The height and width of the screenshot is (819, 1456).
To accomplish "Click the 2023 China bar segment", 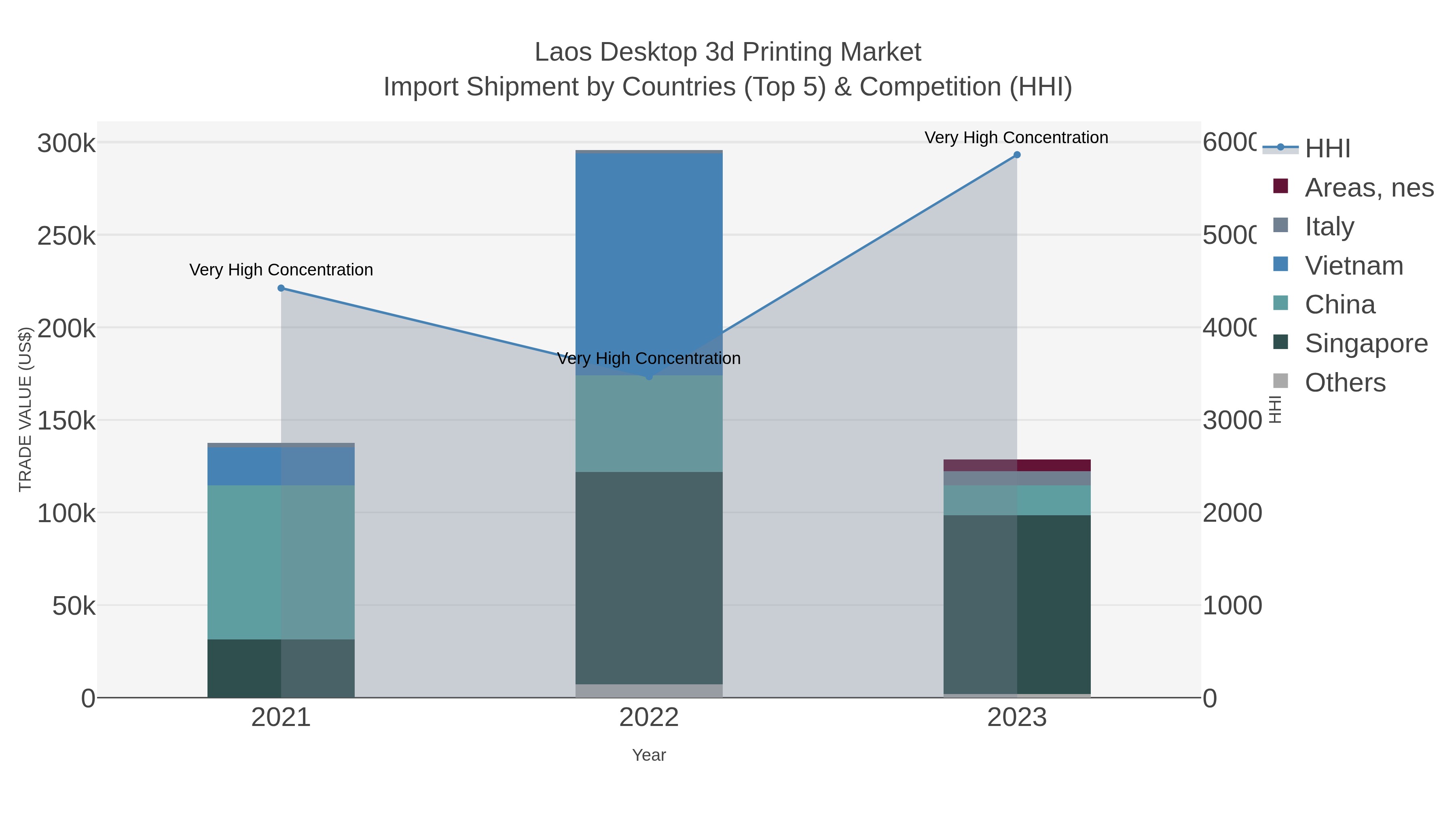I will [1017, 500].
